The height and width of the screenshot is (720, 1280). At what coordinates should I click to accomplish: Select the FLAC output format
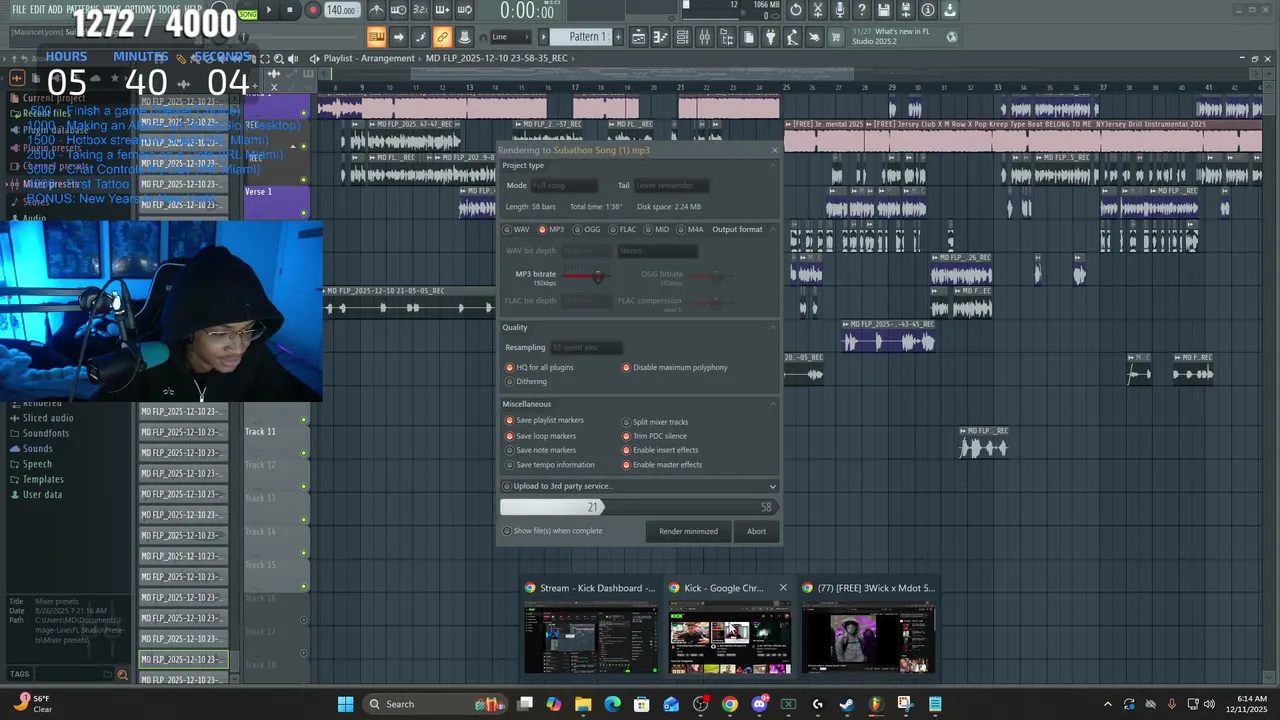tap(622, 229)
